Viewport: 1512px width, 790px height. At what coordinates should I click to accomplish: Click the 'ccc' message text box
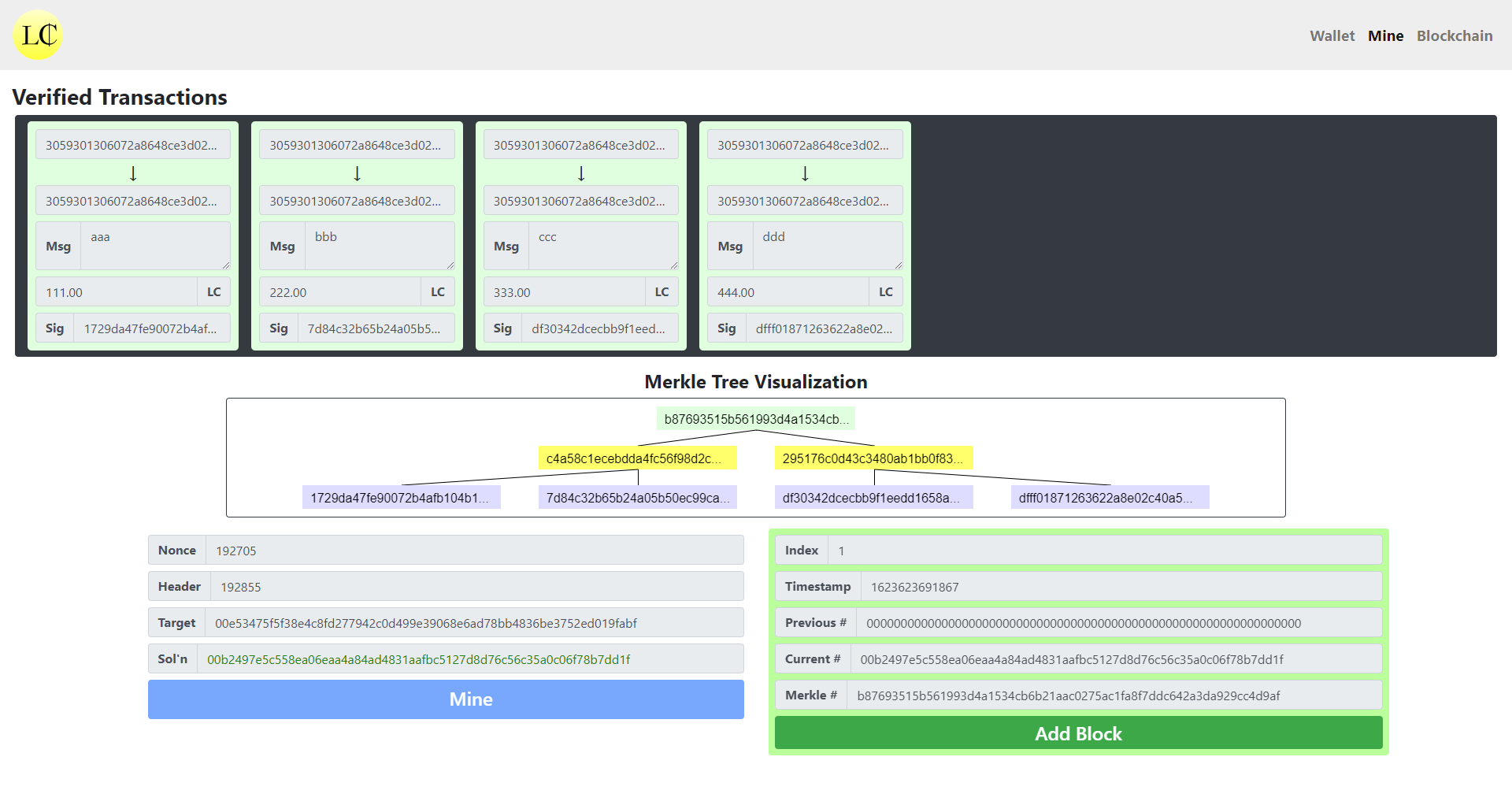[x=604, y=246]
